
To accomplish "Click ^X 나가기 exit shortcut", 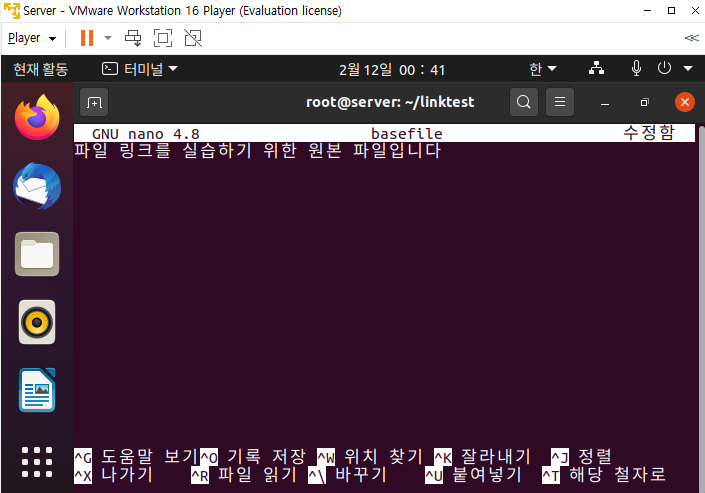I will (114, 475).
